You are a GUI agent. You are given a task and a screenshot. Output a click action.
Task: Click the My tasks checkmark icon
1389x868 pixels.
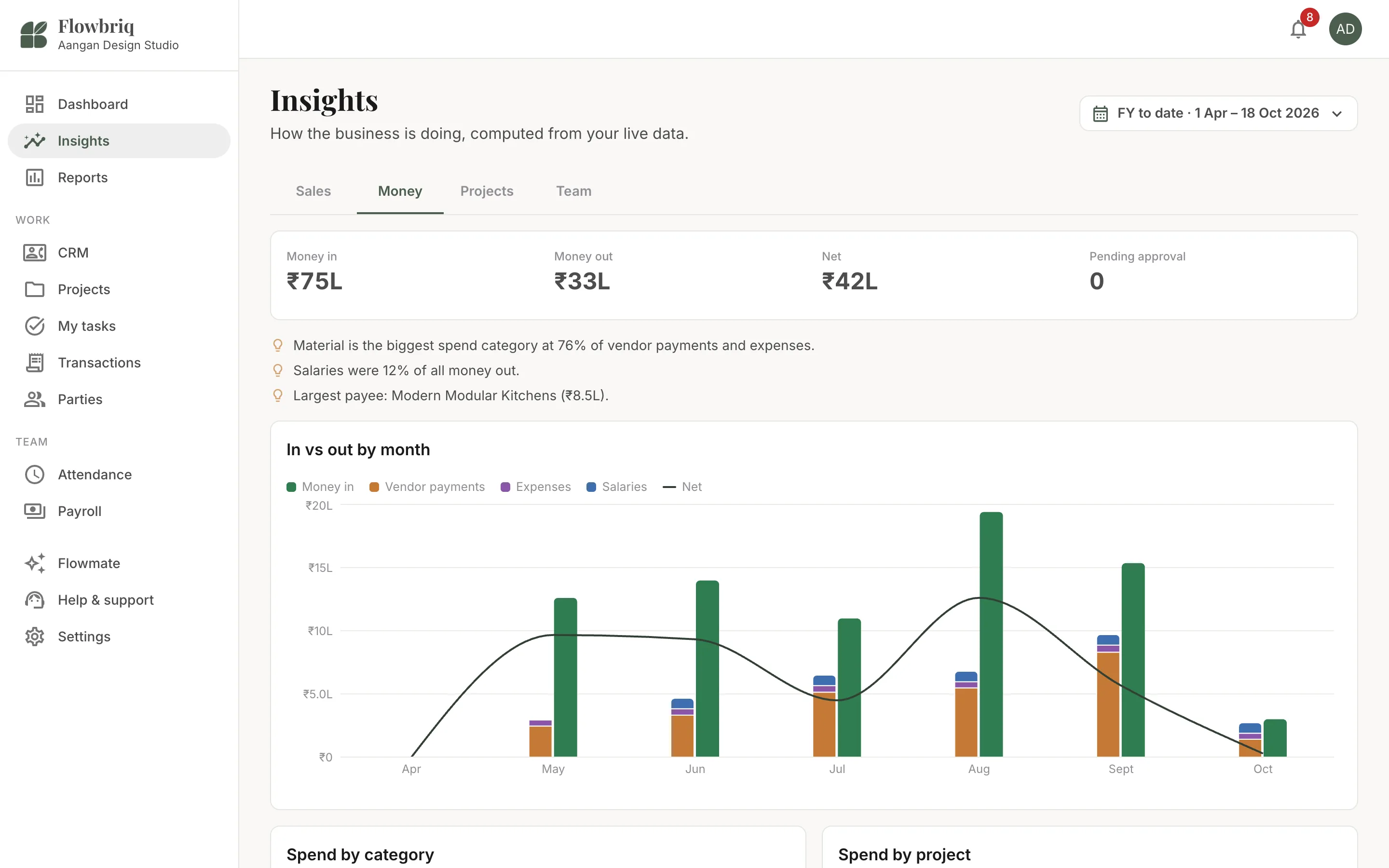pyautogui.click(x=34, y=326)
